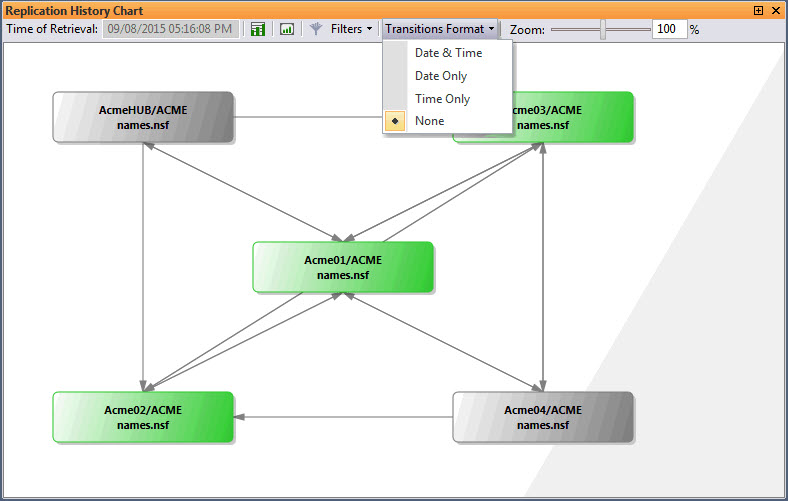Click the Time of Retrieval date field

pyautogui.click(x=170, y=29)
